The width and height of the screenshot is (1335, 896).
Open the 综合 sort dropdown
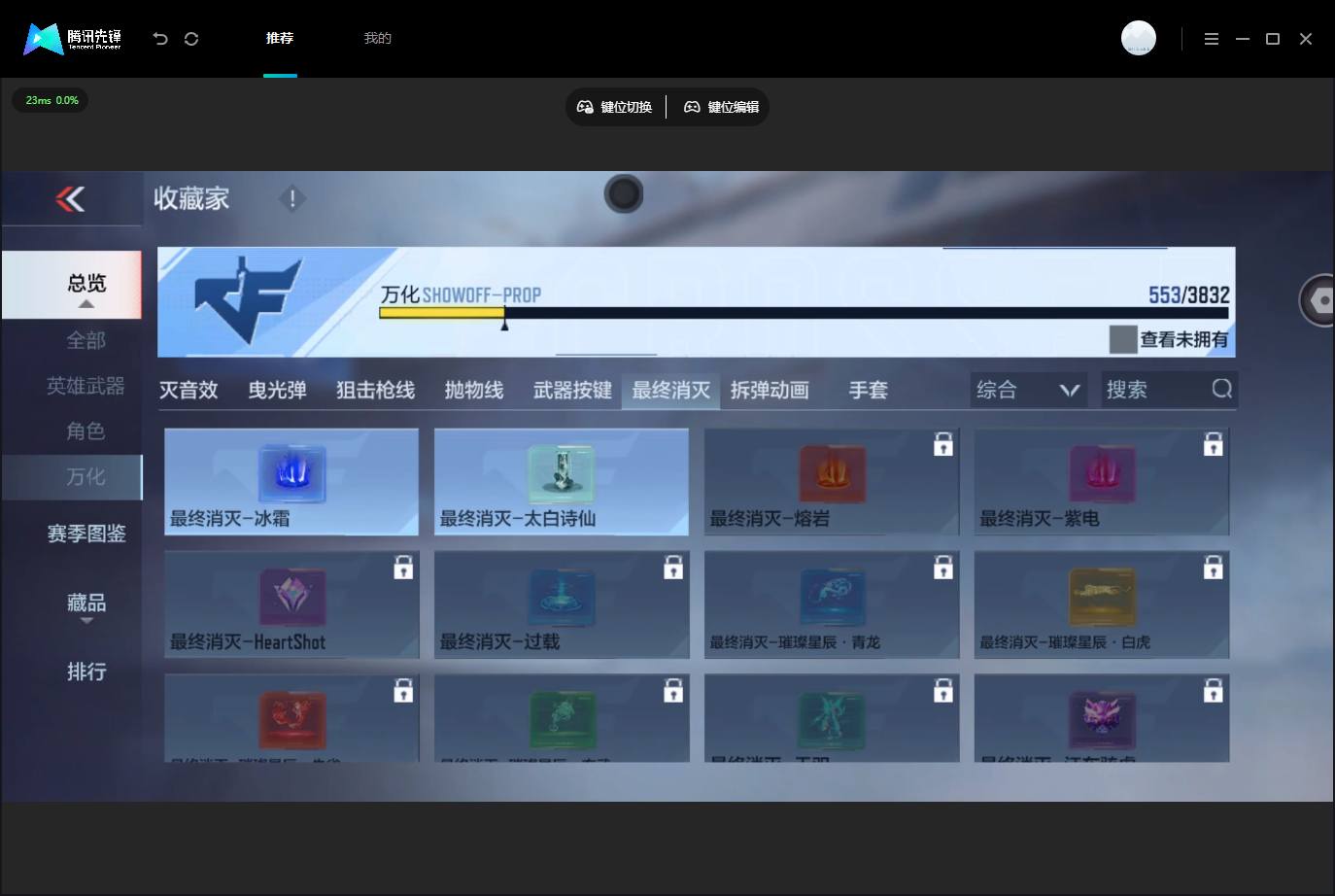(x=1029, y=390)
